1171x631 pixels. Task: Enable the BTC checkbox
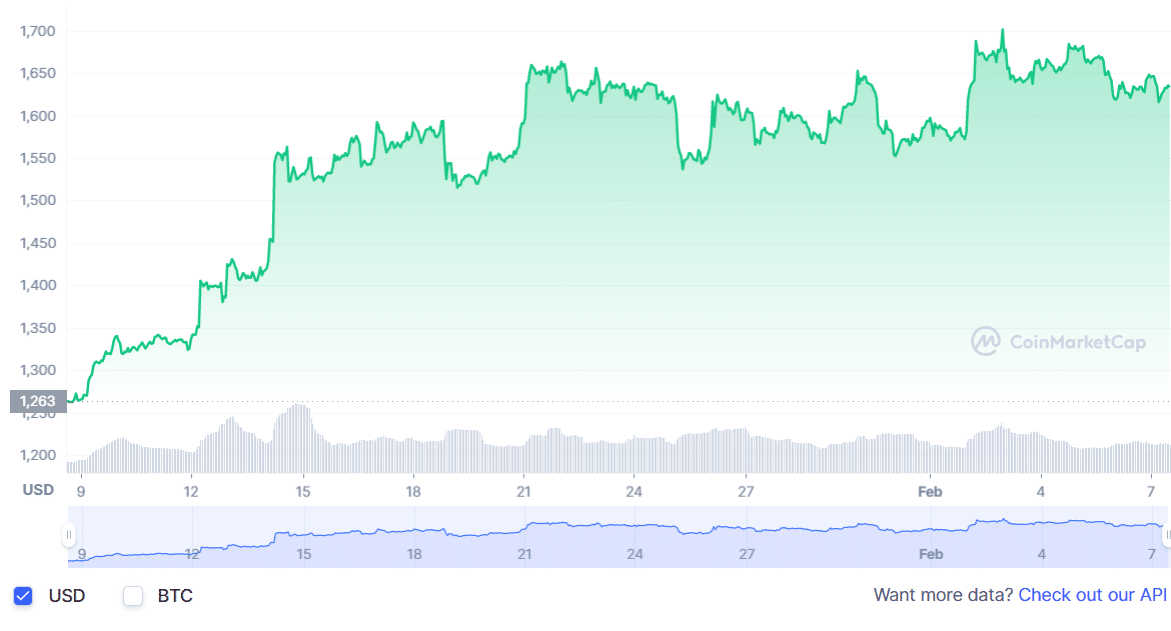click(133, 596)
